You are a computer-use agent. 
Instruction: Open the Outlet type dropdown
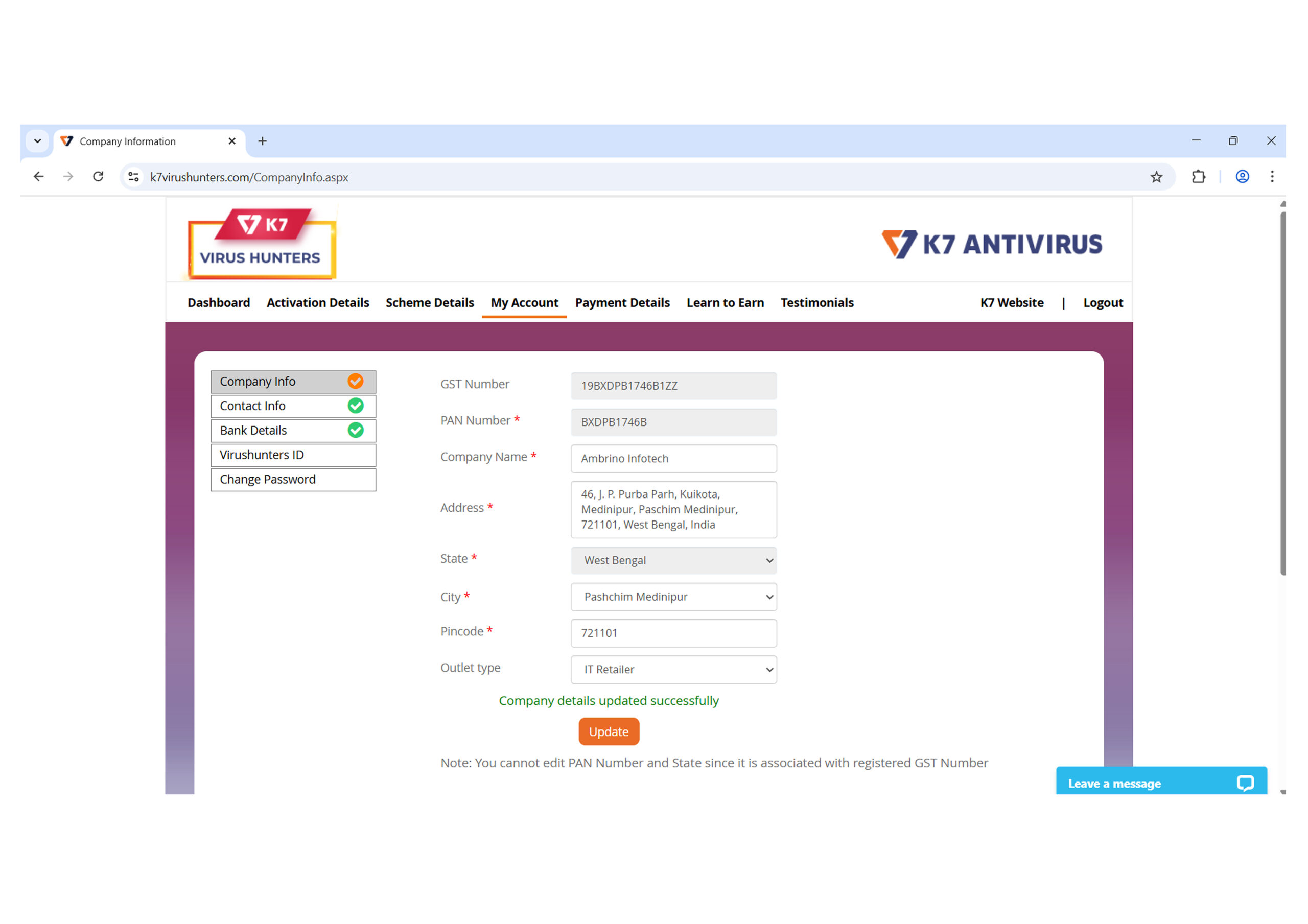click(x=673, y=670)
